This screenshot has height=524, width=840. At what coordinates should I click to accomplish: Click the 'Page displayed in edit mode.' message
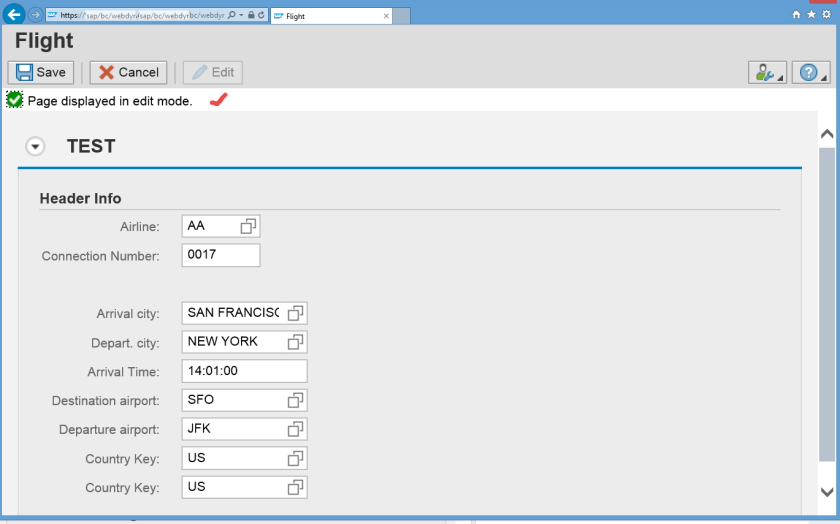tap(110, 101)
